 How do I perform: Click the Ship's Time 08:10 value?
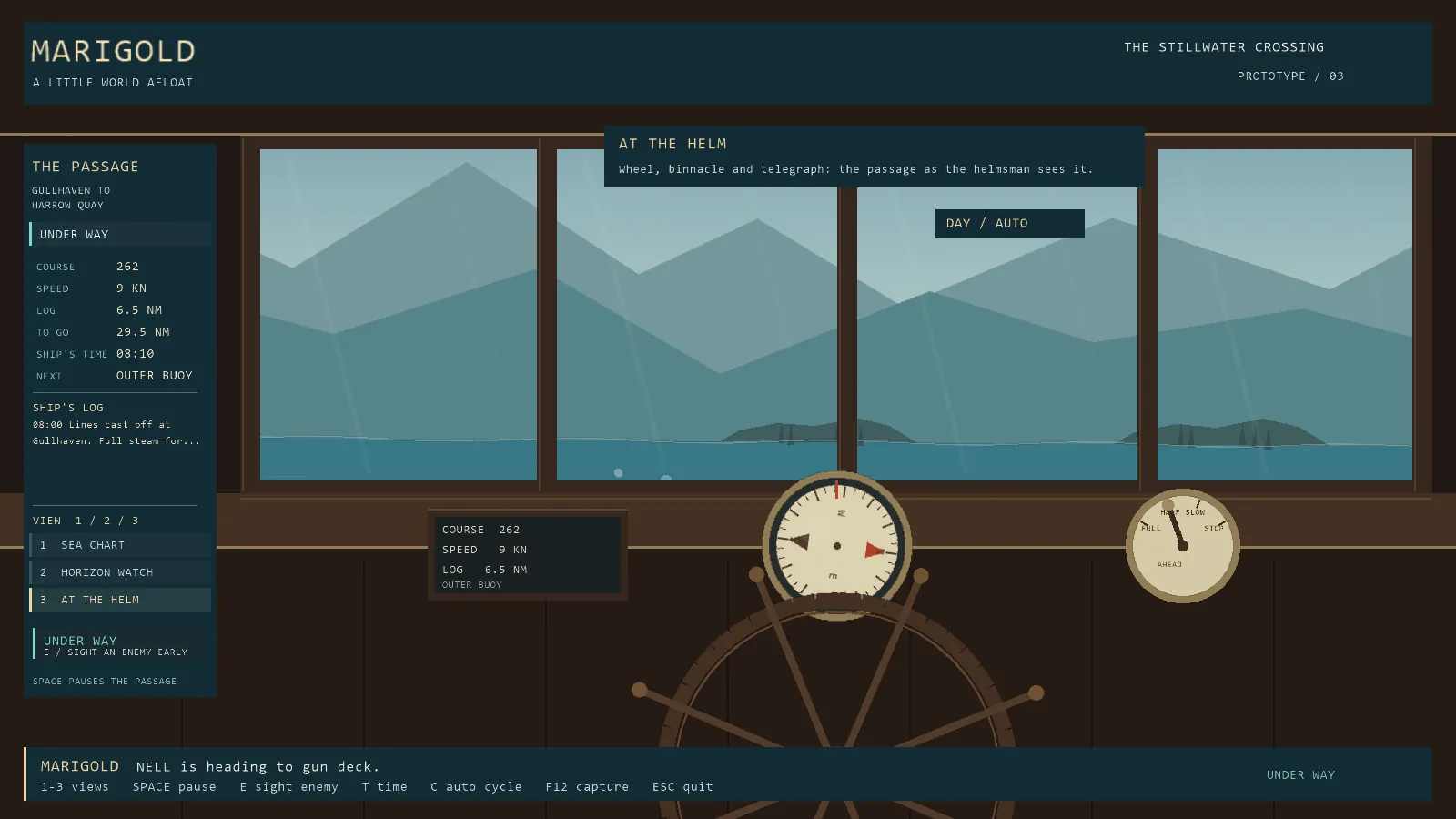tap(136, 354)
